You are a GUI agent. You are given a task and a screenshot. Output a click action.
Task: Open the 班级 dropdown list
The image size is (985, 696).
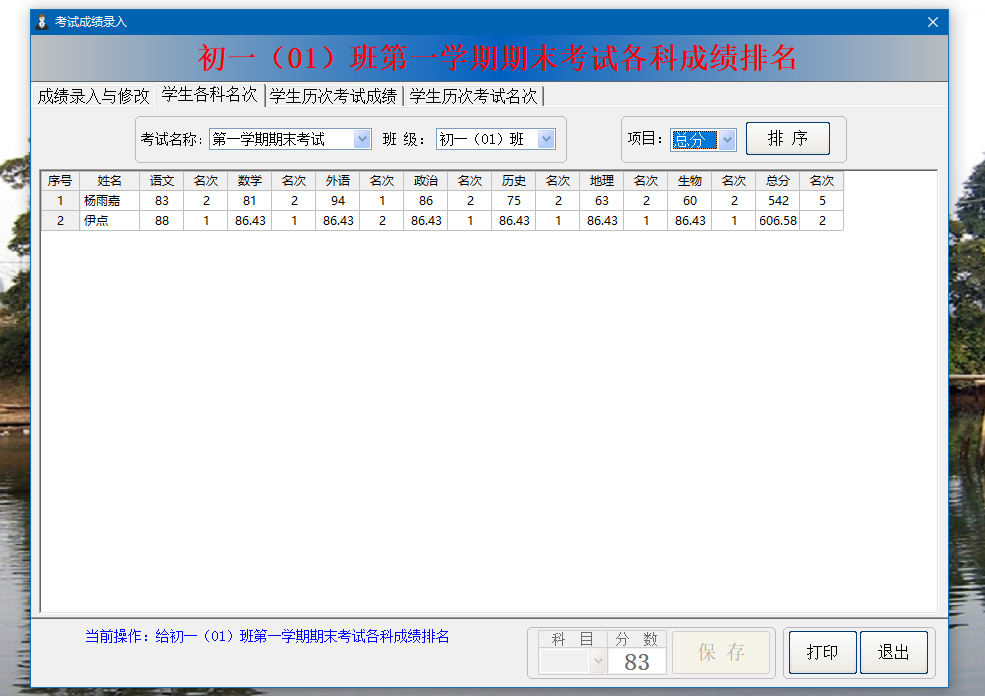[546, 139]
